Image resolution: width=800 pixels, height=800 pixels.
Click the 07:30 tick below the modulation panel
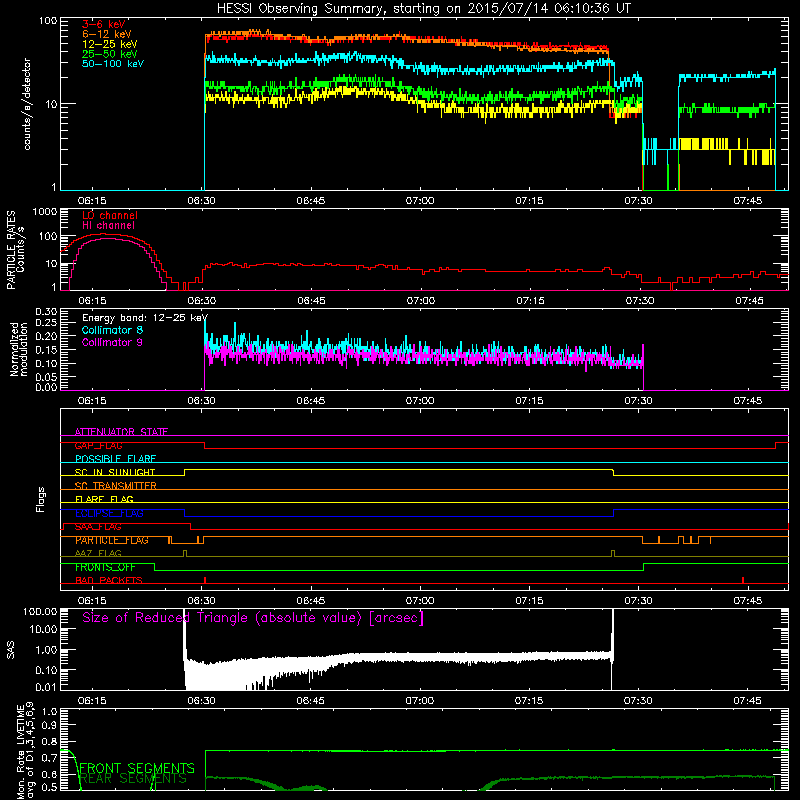(638, 401)
